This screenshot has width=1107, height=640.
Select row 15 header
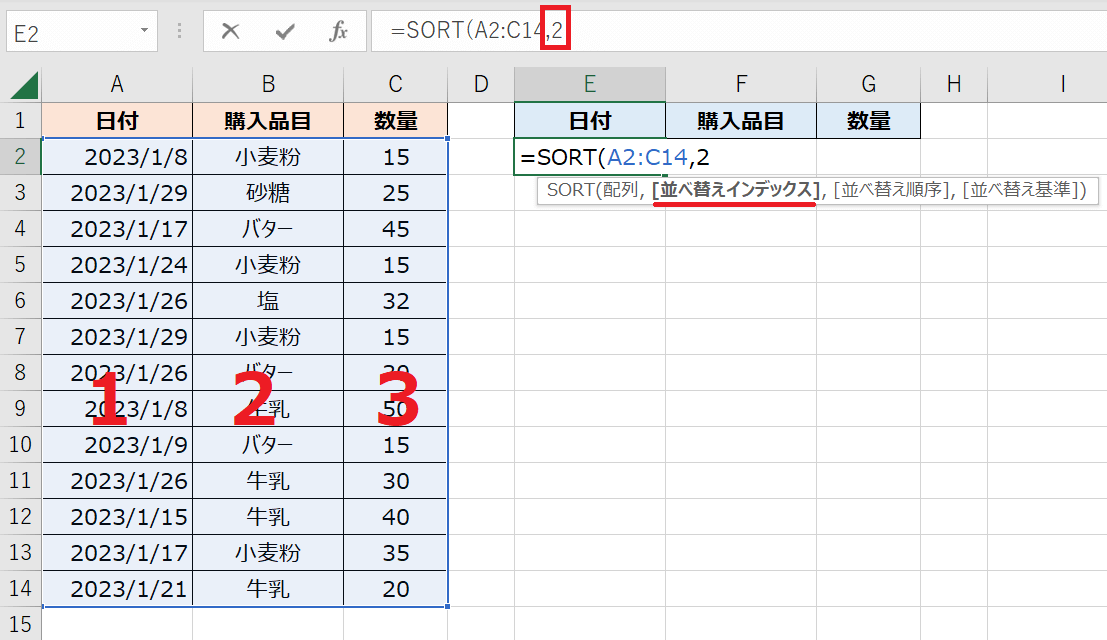pos(20,624)
